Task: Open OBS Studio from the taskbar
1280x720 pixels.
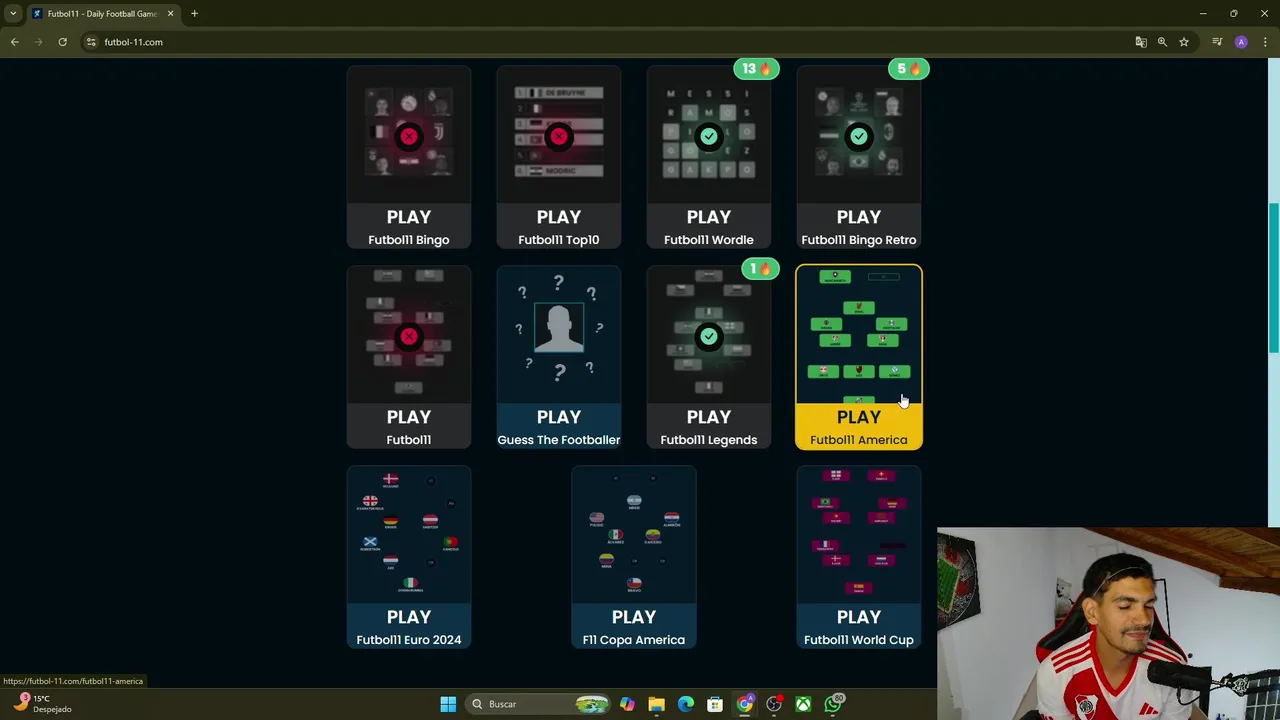Action: (774, 704)
